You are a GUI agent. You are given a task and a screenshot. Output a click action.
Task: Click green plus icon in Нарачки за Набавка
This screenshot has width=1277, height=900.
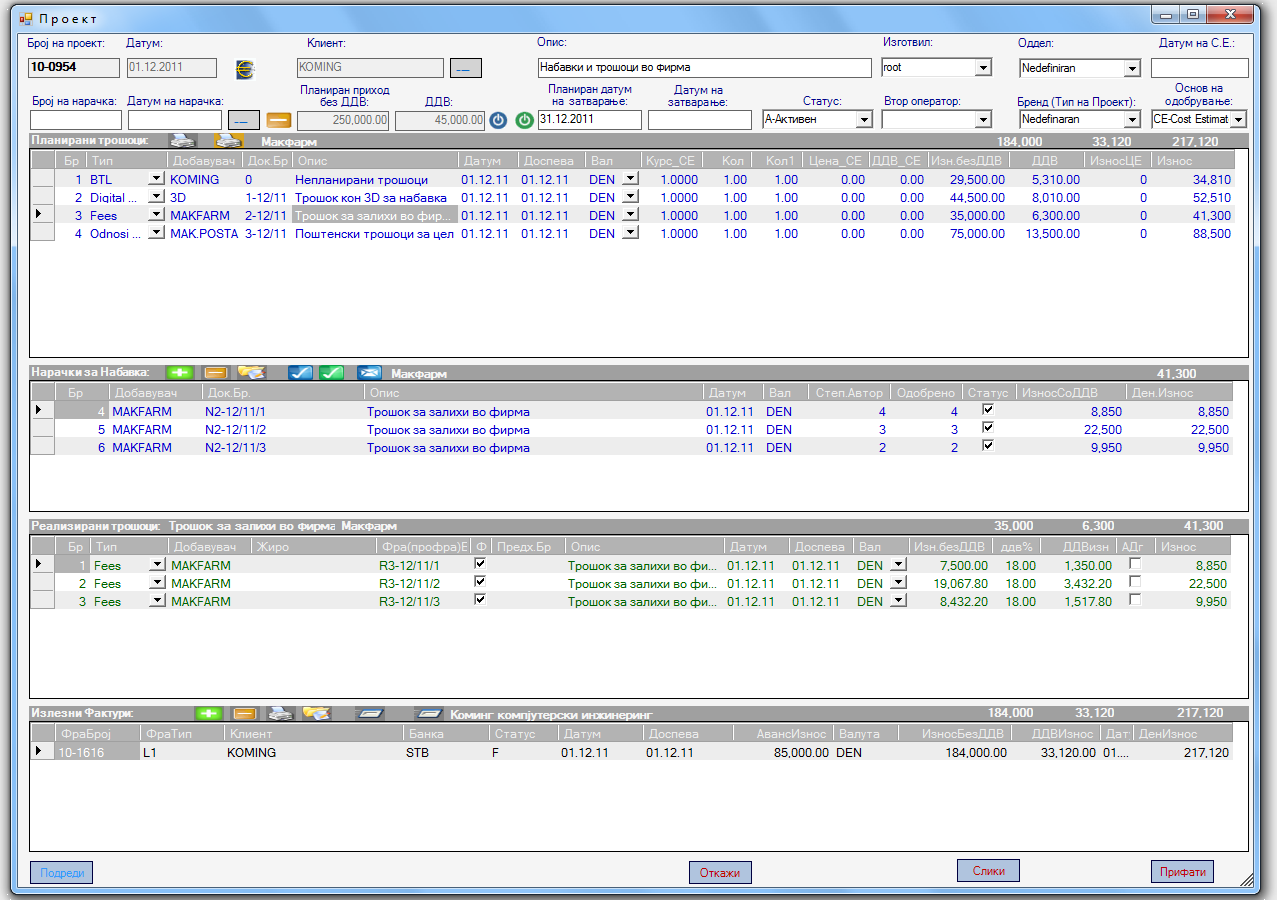(179, 373)
